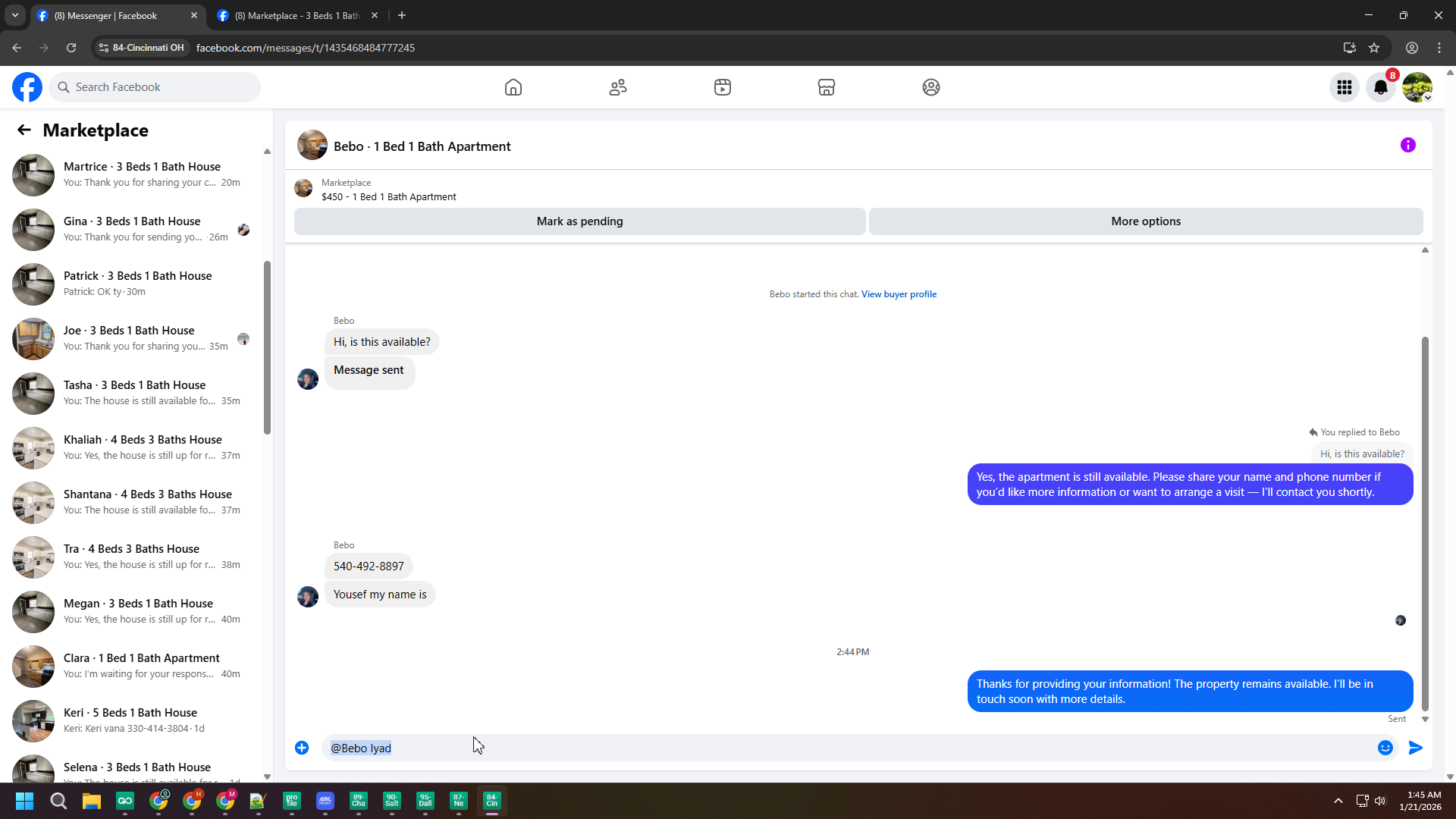The width and height of the screenshot is (1456, 819).
Task: Open the Windows Start menu
Action: [x=24, y=801]
